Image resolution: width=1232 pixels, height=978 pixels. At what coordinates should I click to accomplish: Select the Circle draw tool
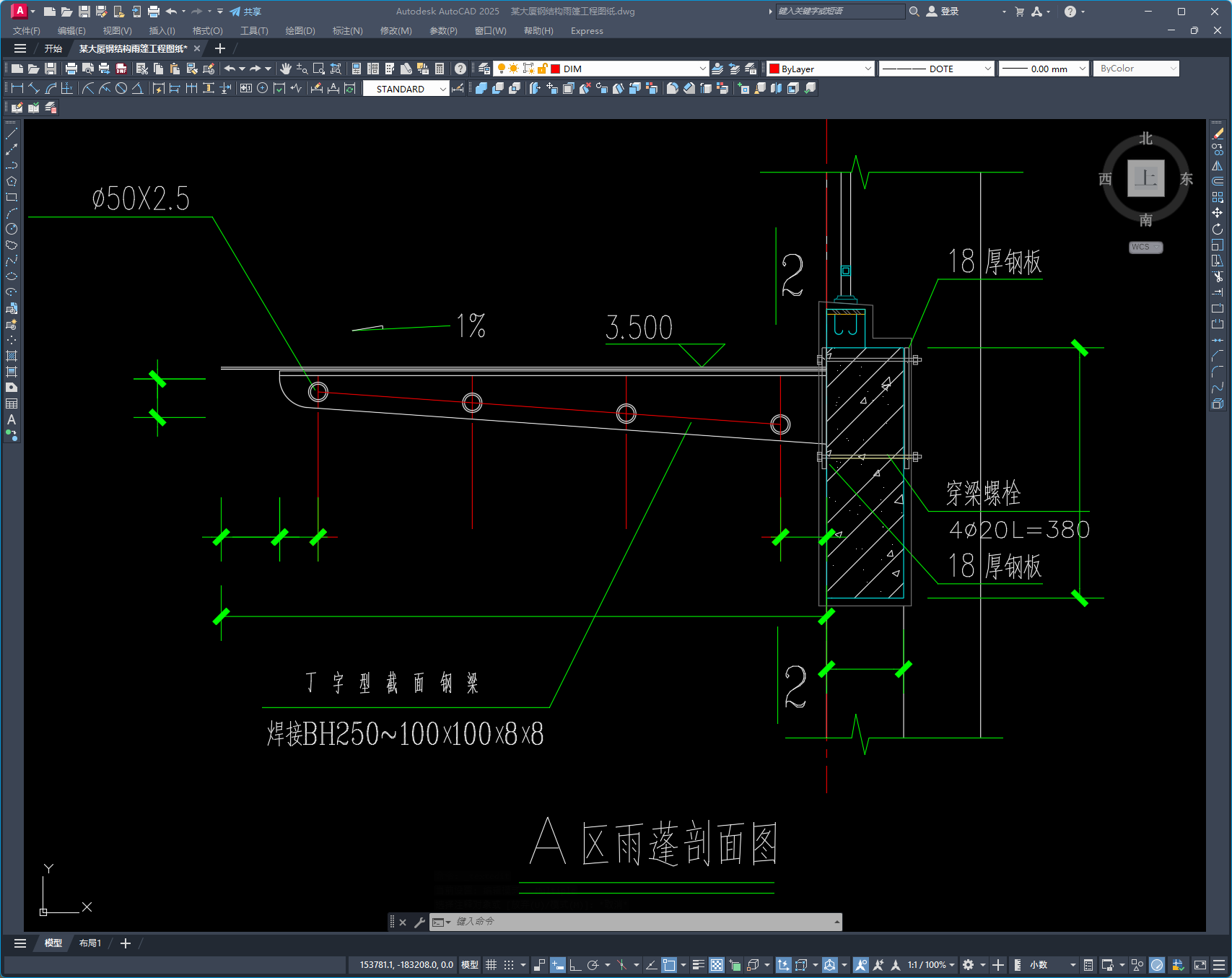[12, 229]
